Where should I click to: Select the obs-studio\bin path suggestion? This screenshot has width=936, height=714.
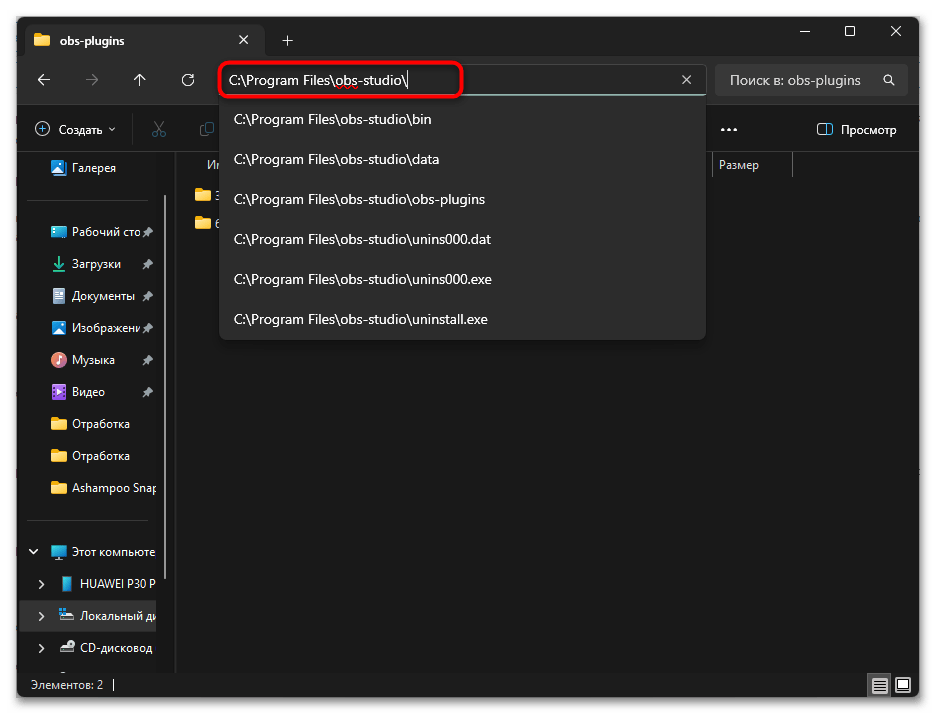click(x=332, y=119)
